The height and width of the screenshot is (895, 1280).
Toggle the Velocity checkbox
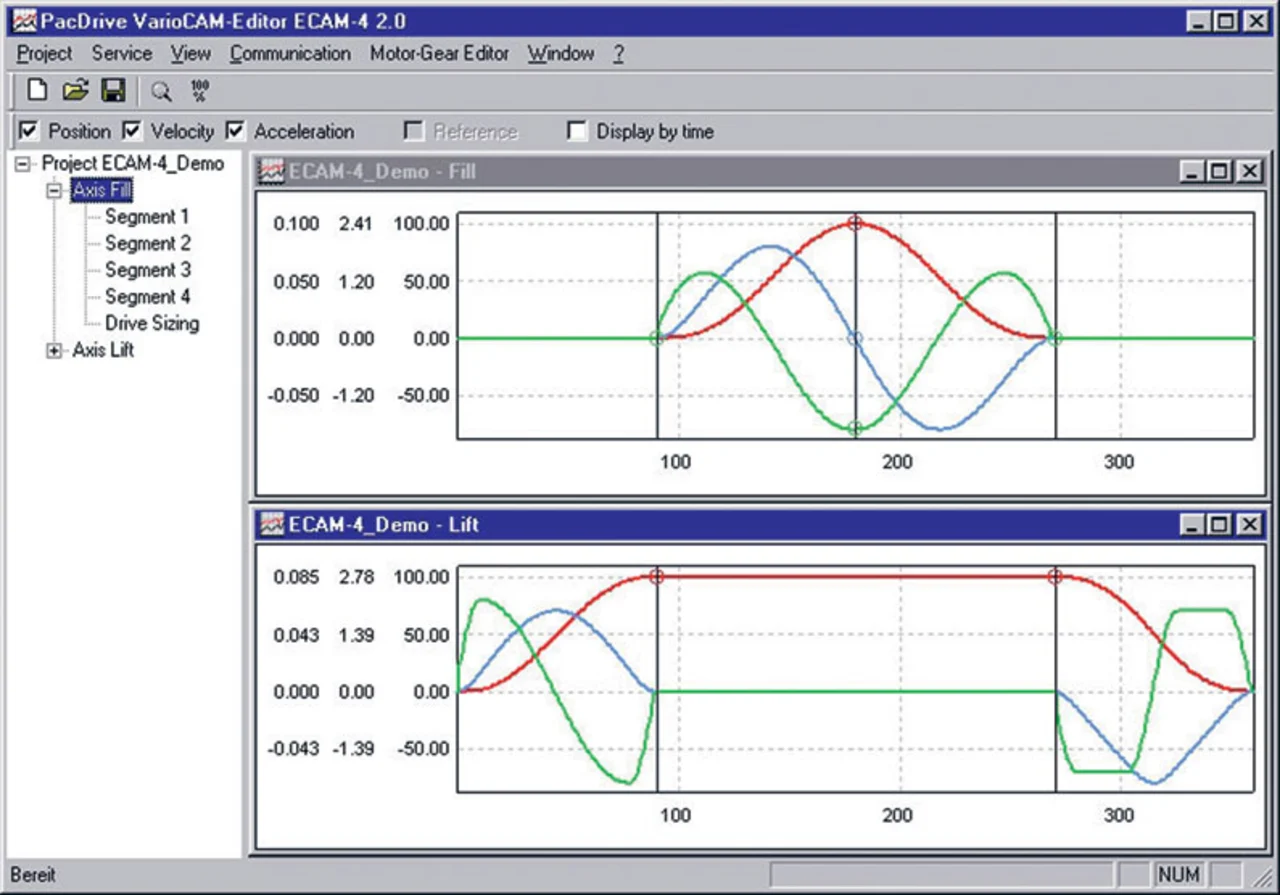tap(131, 131)
